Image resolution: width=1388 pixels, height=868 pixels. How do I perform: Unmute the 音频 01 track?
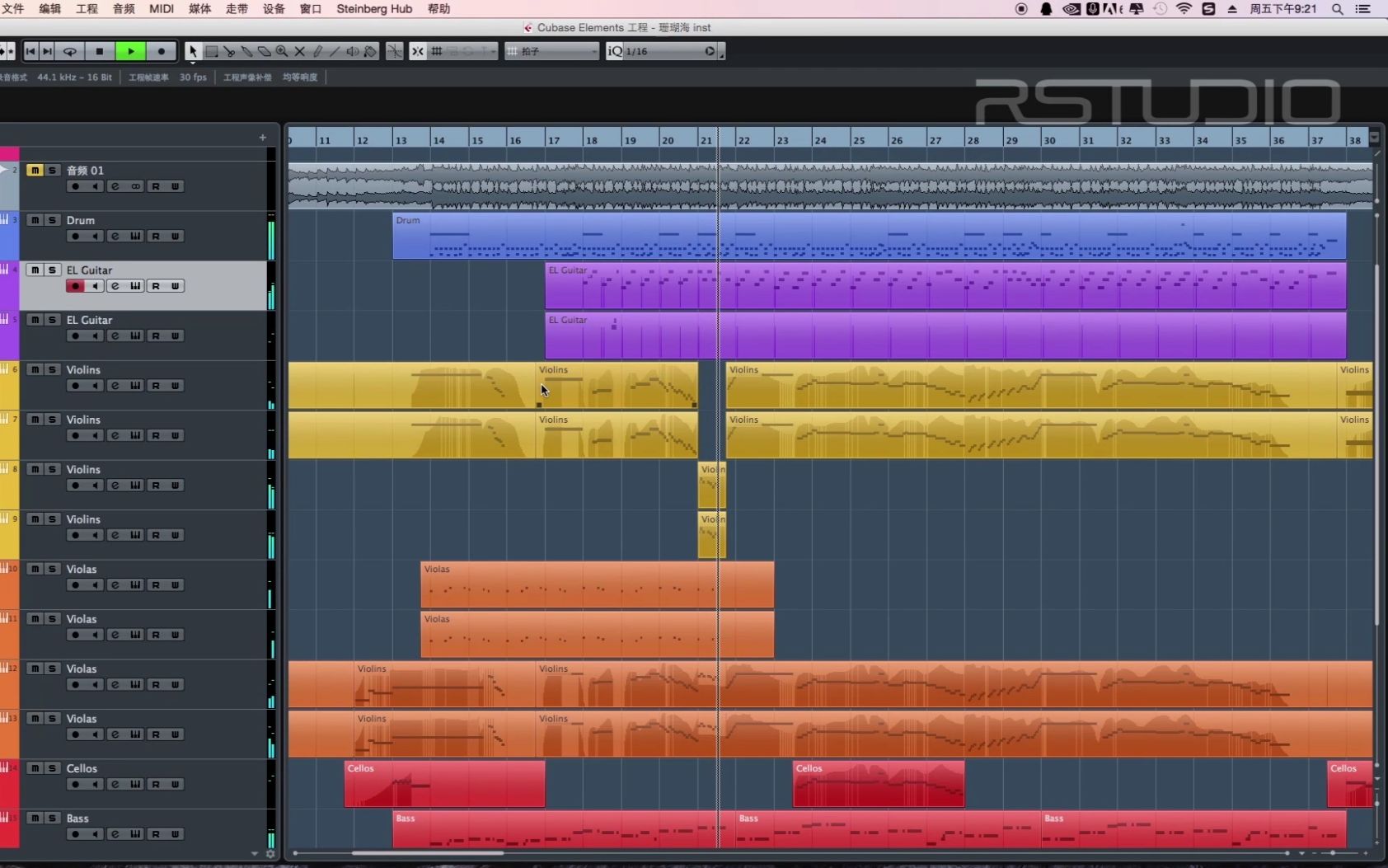[35, 170]
